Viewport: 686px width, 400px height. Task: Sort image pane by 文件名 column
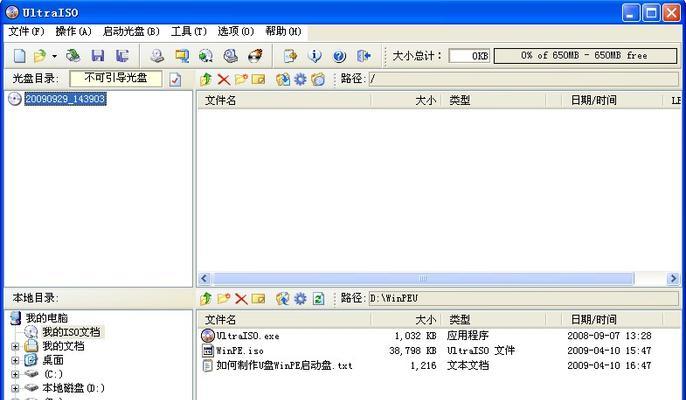(x=284, y=101)
